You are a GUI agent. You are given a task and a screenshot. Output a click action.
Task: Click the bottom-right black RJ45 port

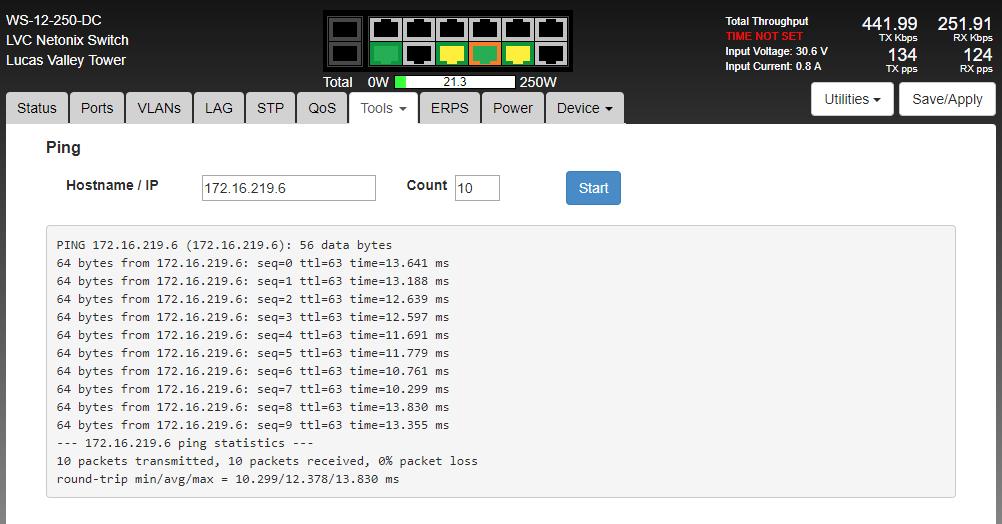(x=550, y=54)
